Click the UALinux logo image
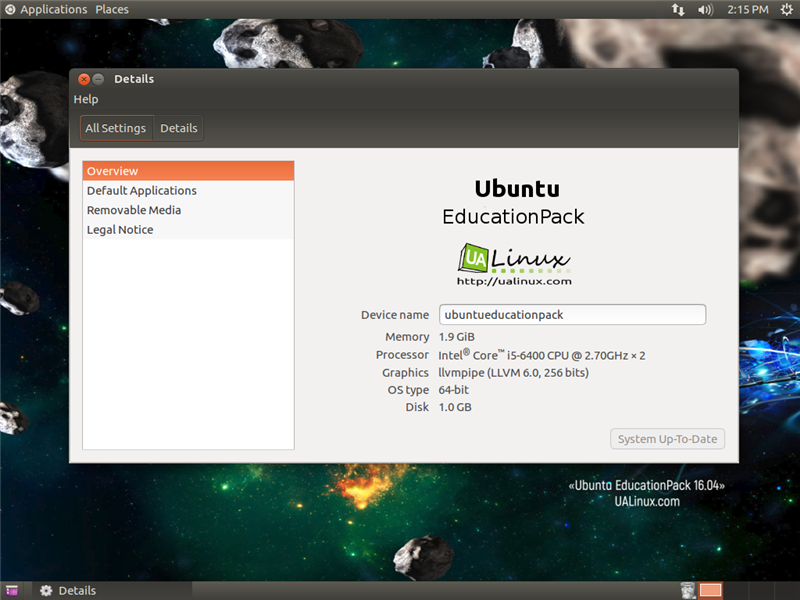Viewport: 800px width, 600px height. click(514, 264)
